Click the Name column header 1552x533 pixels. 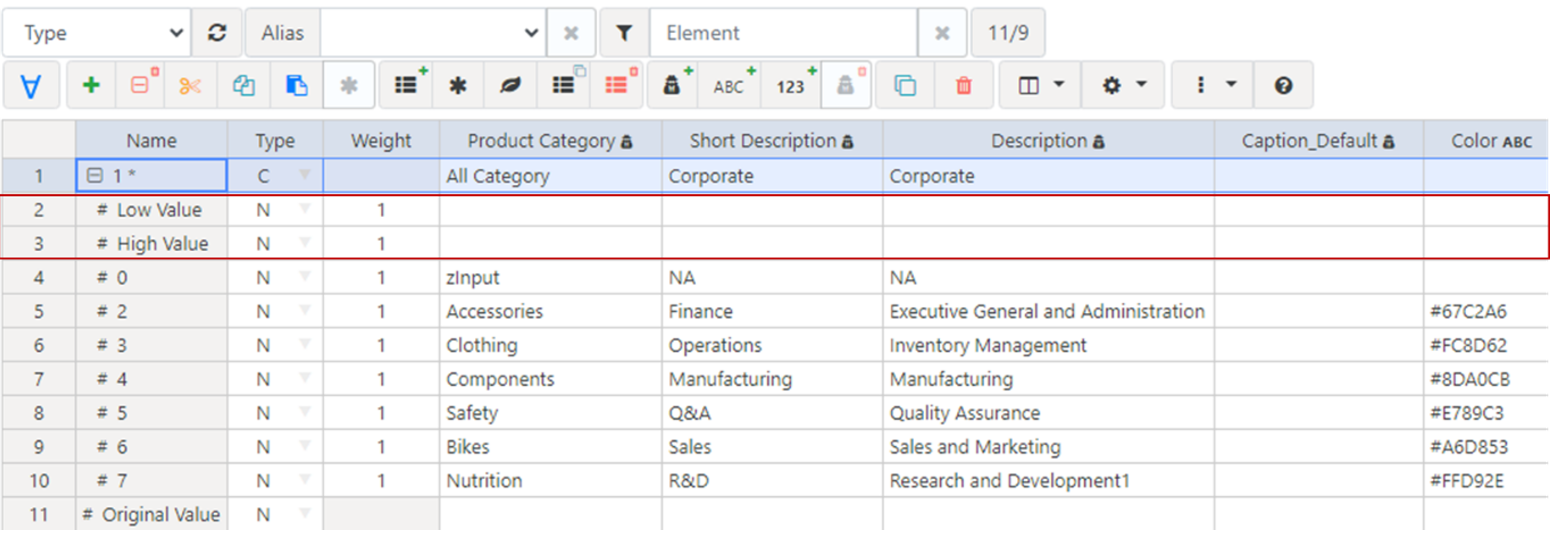[151, 141]
